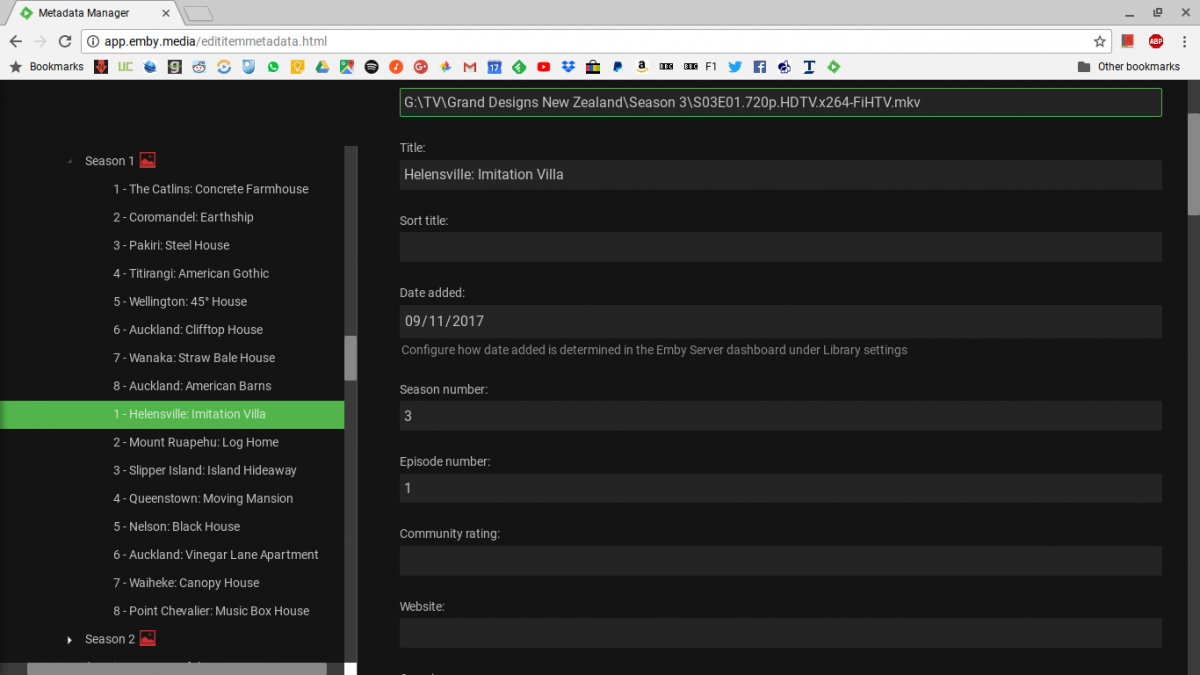The width and height of the screenshot is (1200, 675).
Task: Bookmark this page with the star icon
Action: (x=1099, y=41)
